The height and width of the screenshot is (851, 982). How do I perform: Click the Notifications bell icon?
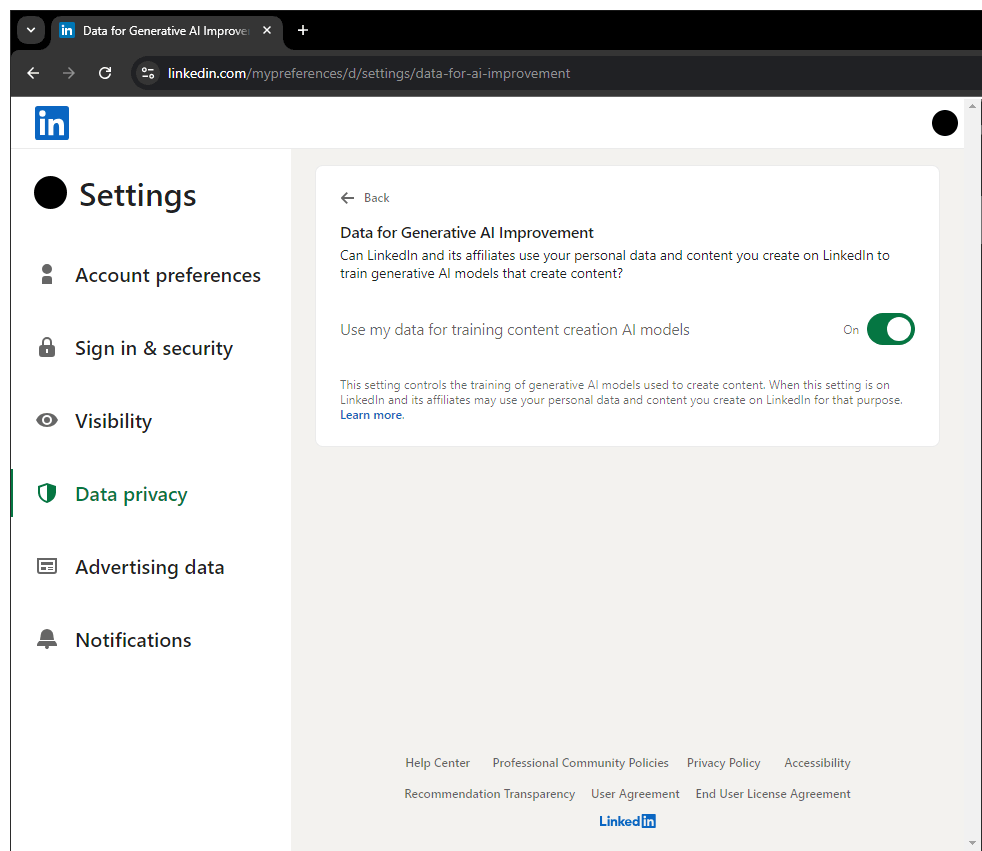tap(47, 640)
